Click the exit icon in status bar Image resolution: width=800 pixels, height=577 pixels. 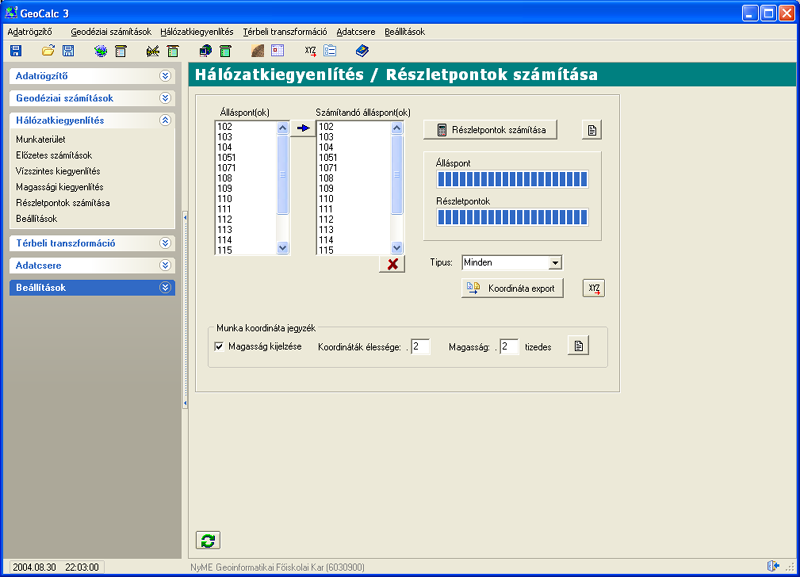773,566
